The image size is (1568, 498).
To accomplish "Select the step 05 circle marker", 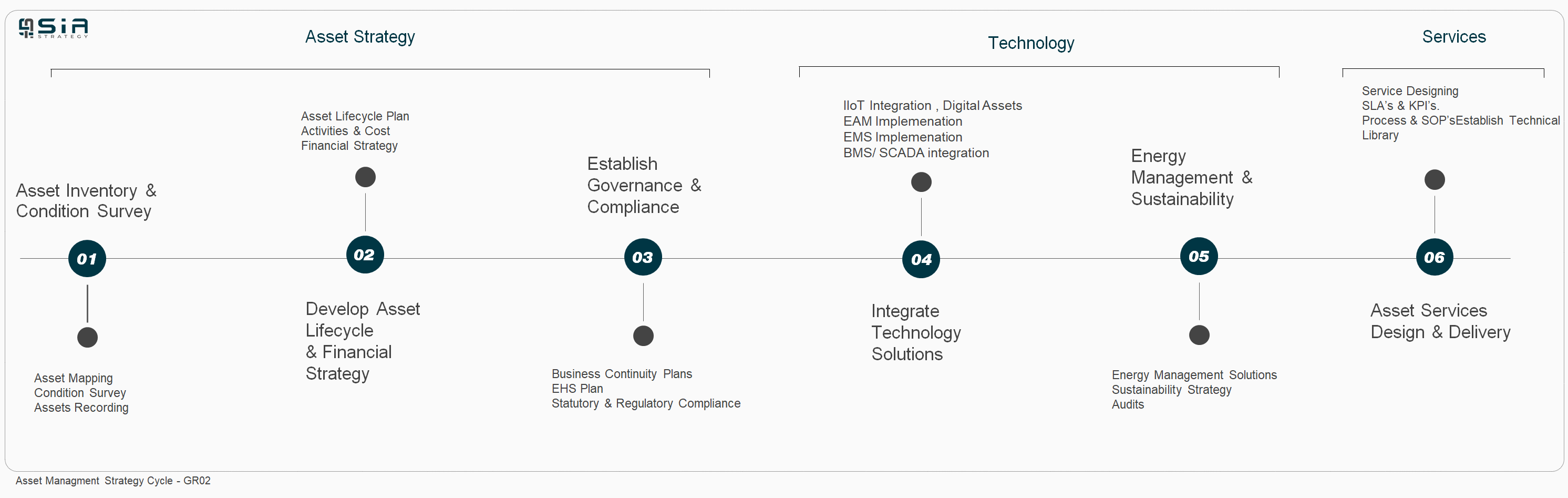I will [1199, 256].
